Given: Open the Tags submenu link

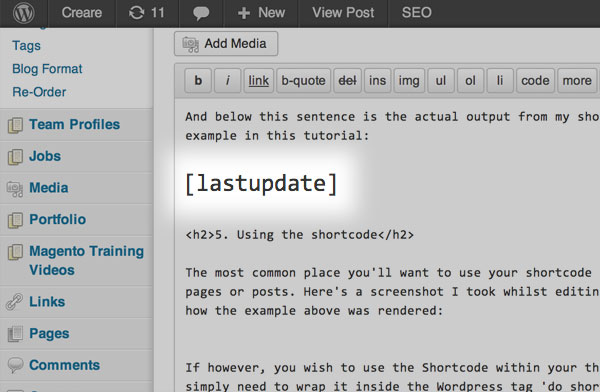Looking at the screenshot, I should (x=26, y=46).
